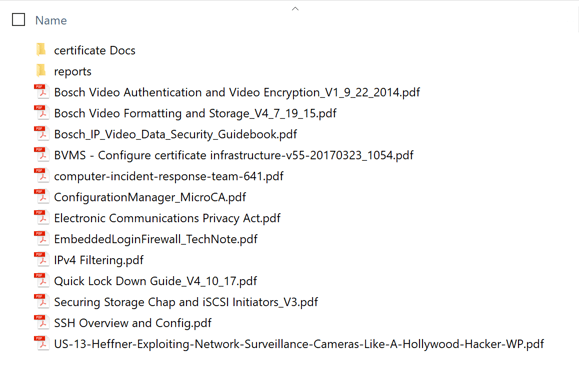
Task: Click PDF icon for Bosch Video Authentication file
Action: click(41, 92)
